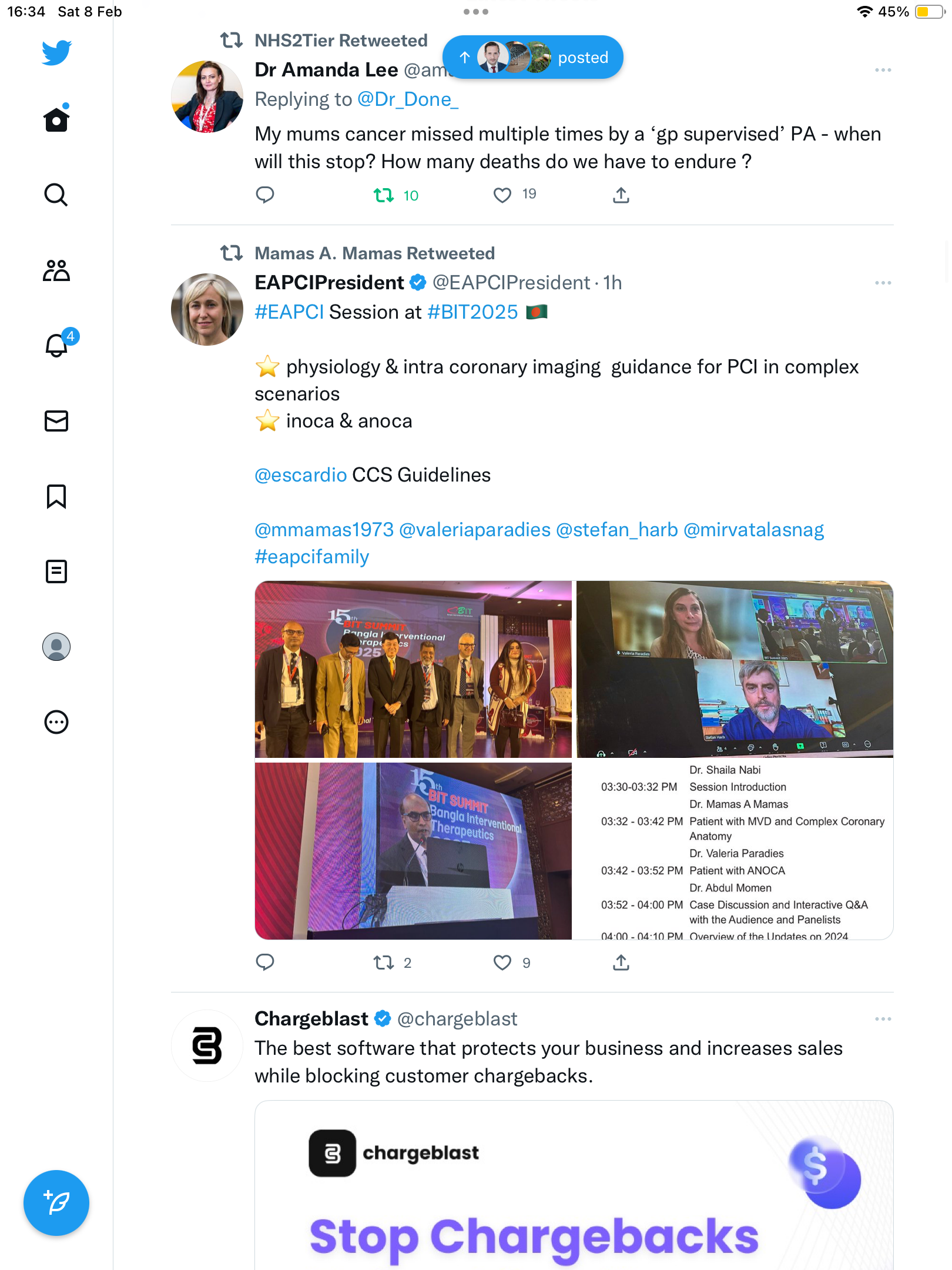Like the EAPCIPresident tweet
Screen dimensions: 952x1270
click(x=502, y=962)
